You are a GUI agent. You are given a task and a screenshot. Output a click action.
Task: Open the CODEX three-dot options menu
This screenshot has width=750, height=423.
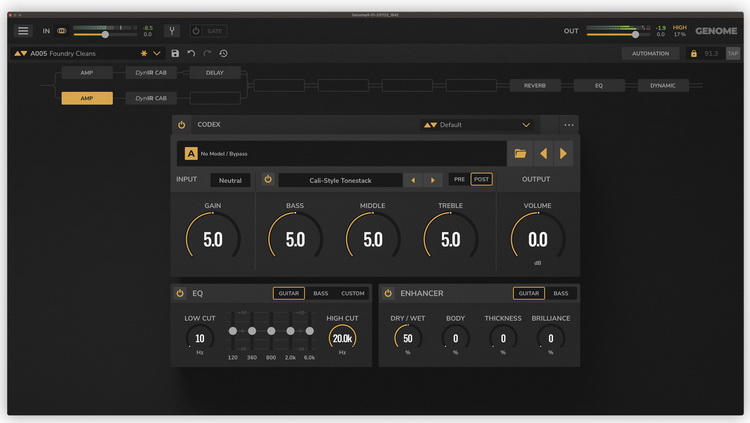click(569, 125)
